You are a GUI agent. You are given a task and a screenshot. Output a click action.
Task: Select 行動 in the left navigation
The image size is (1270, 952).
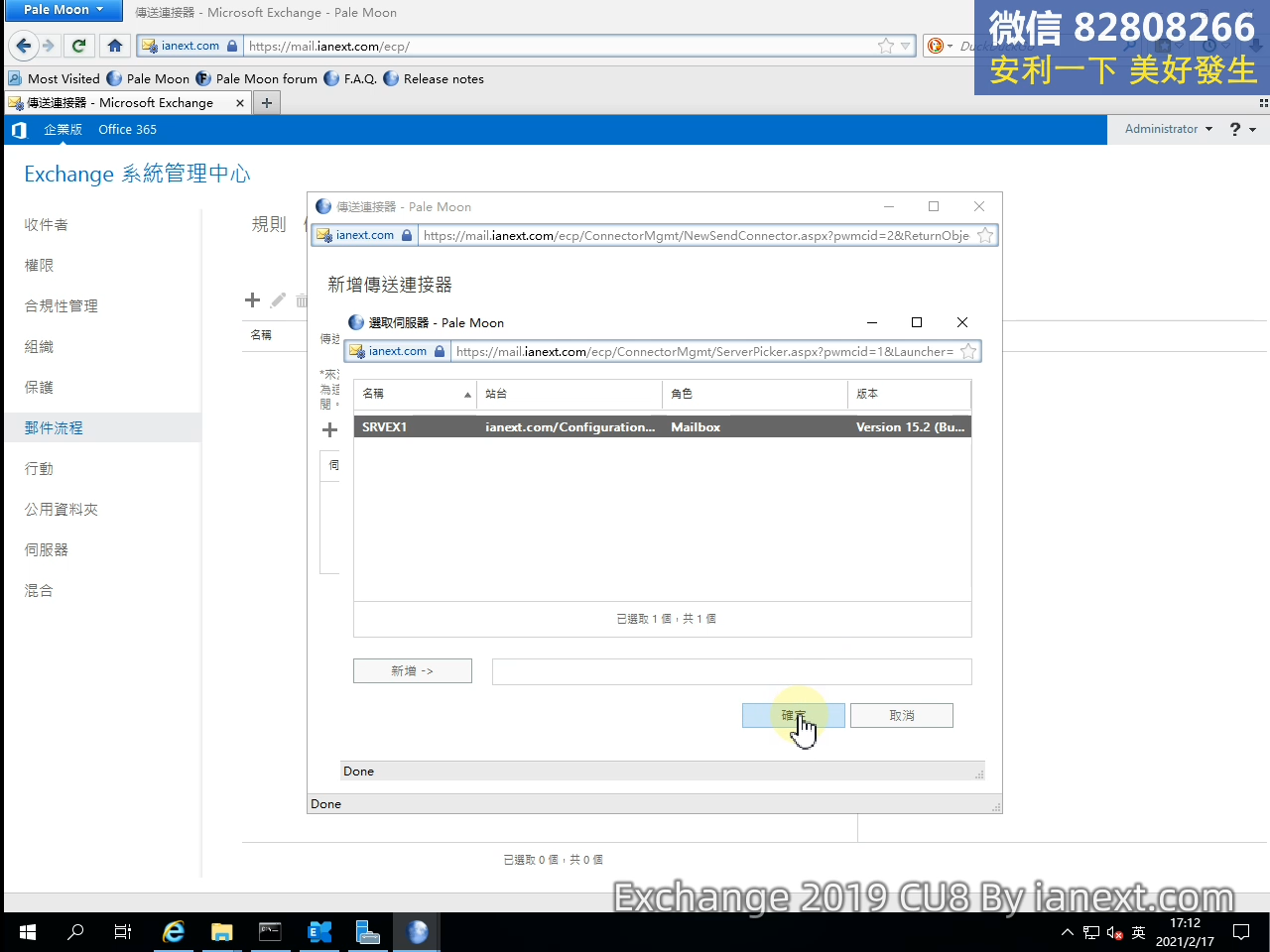(x=40, y=469)
